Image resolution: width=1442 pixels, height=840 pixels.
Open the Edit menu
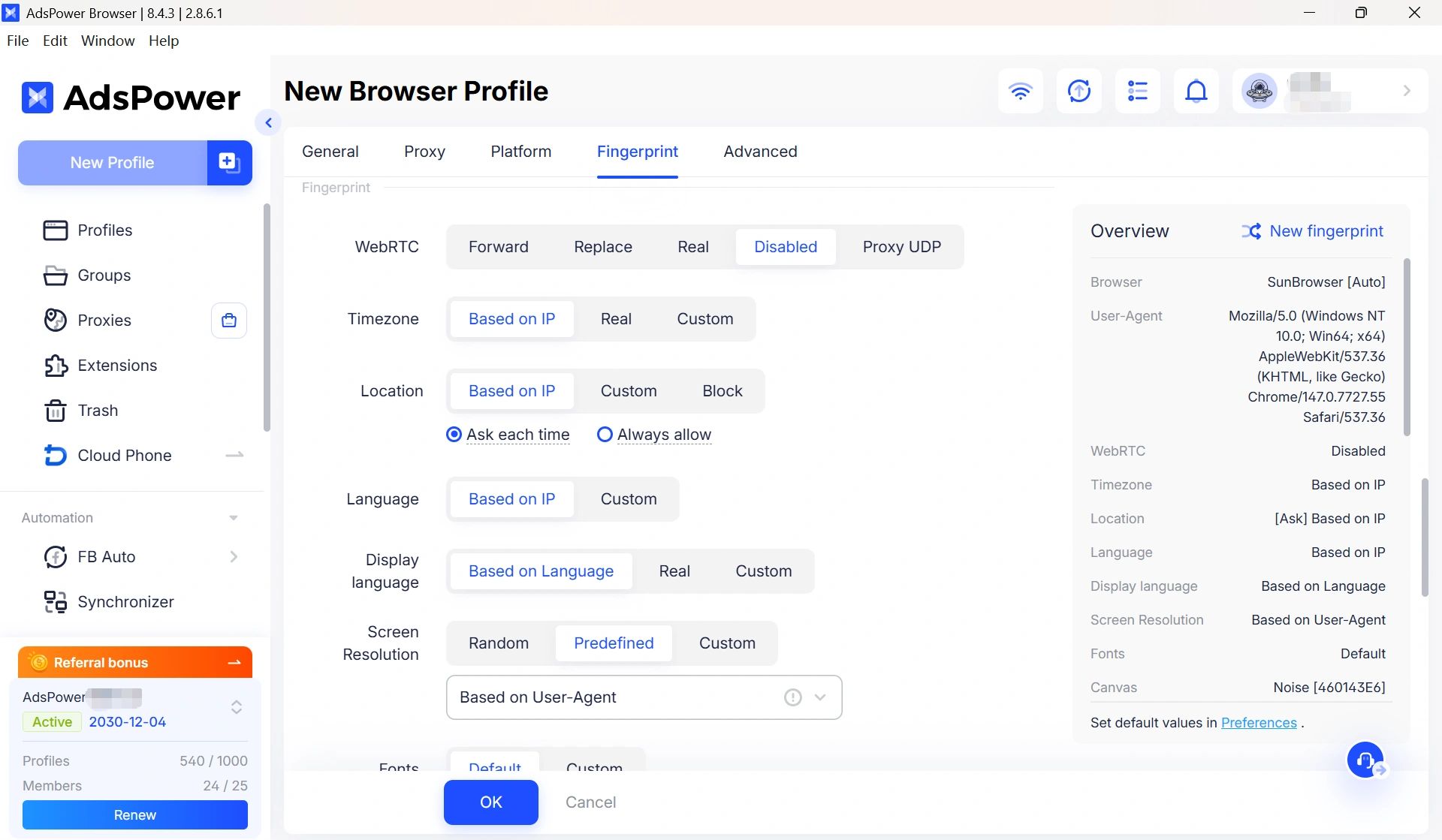pyautogui.click(x=55, y=41)
